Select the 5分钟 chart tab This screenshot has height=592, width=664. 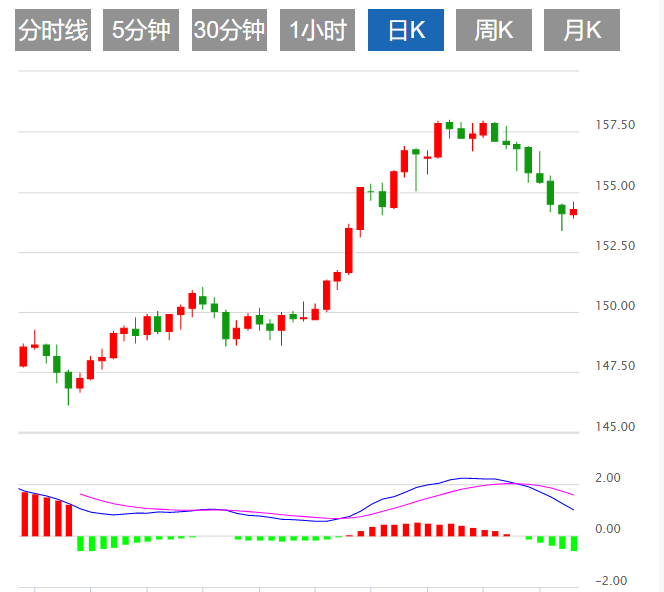(x=141, y=31)
